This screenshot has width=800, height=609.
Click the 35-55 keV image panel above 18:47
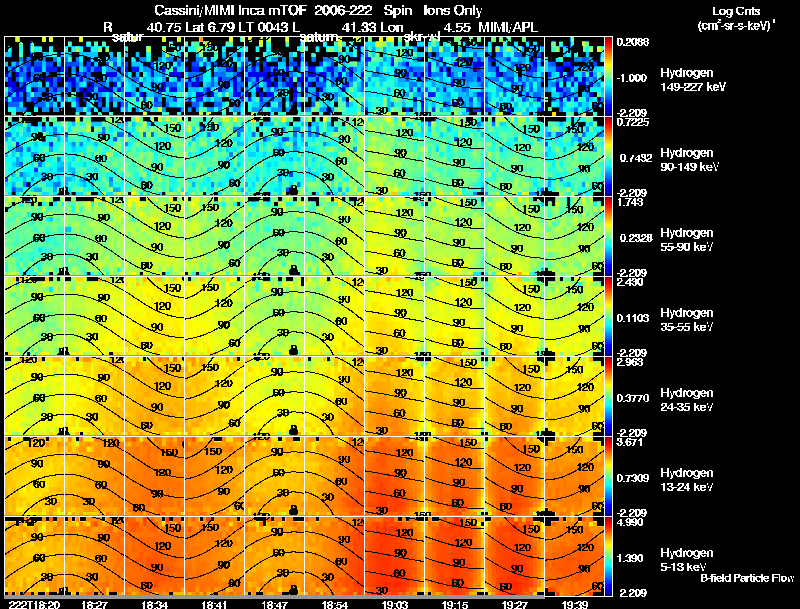click(274, 316)
